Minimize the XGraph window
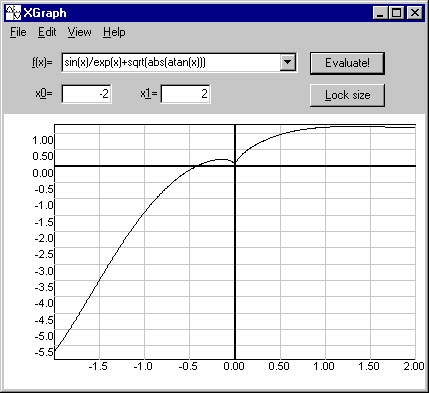This screenshot has width=429, height=393. coord(380,13)
